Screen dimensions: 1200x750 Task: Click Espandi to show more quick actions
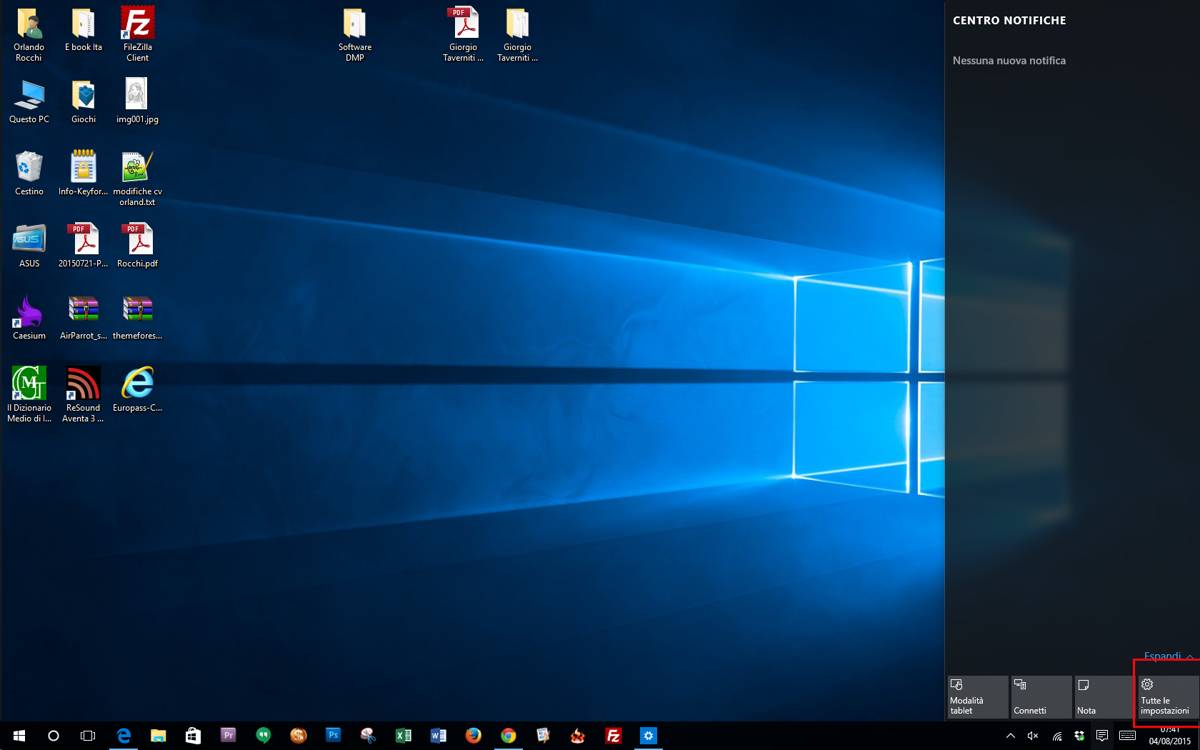(1163, 656)
